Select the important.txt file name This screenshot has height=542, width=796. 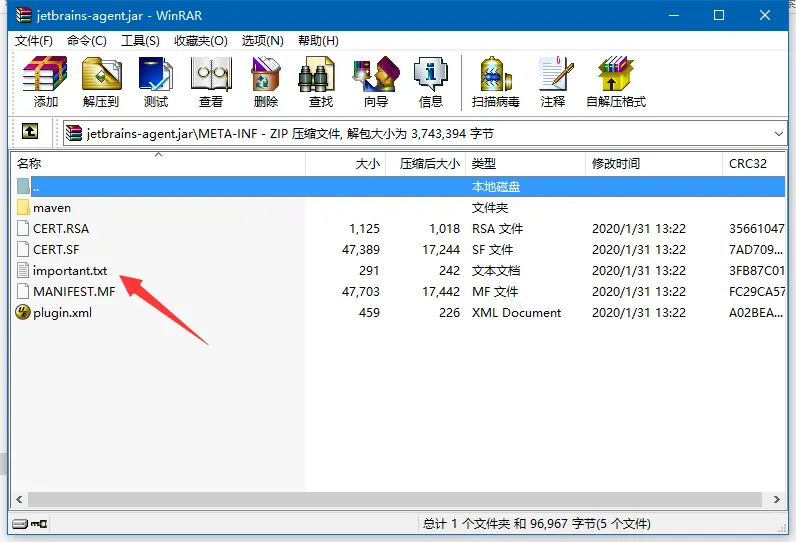point(70,270)
